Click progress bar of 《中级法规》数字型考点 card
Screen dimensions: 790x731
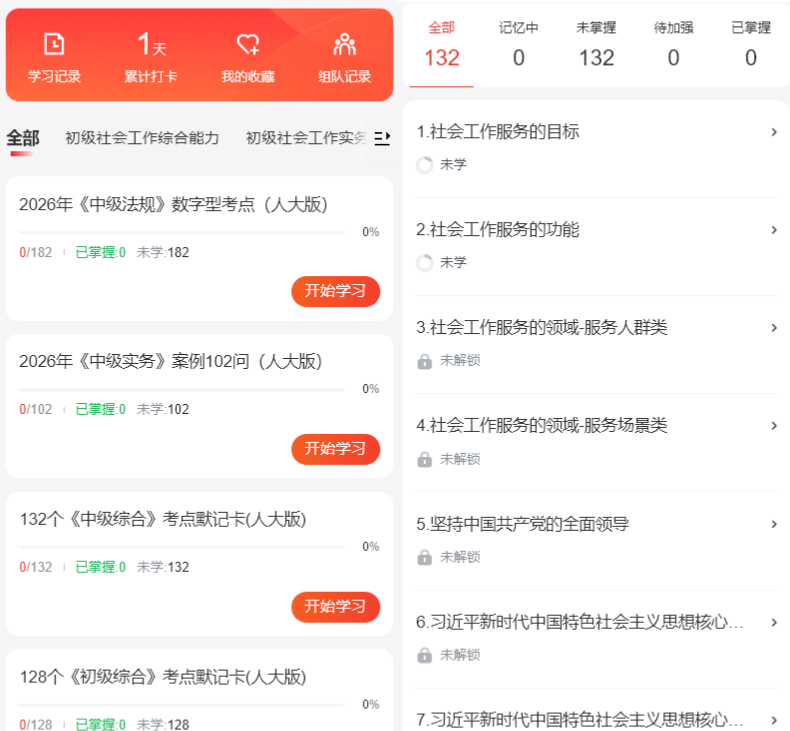coord(181,233)
